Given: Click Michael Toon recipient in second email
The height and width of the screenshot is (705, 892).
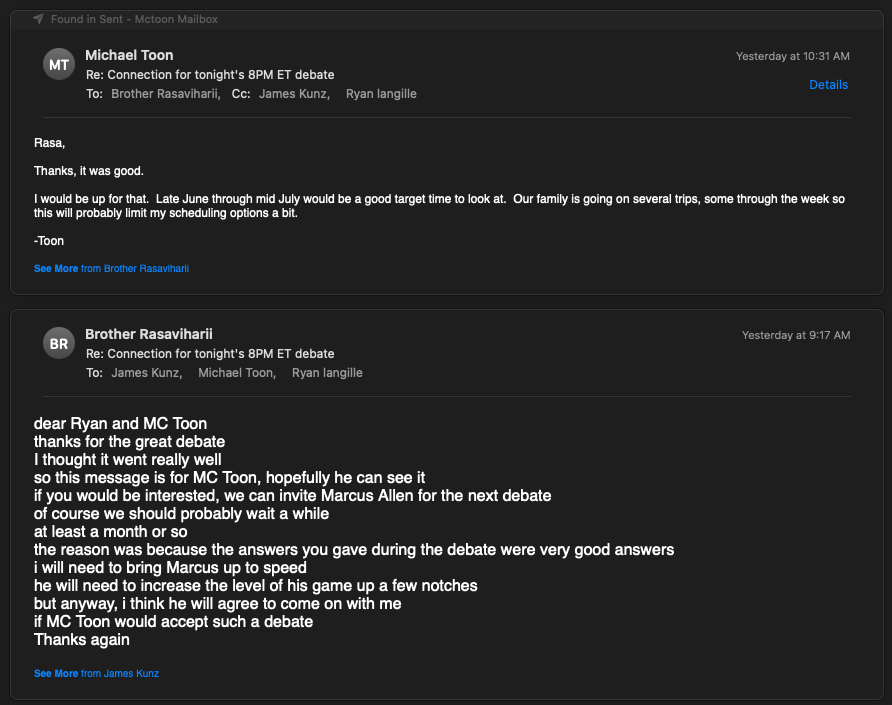Looking at the screenshot, I should 236,373.
